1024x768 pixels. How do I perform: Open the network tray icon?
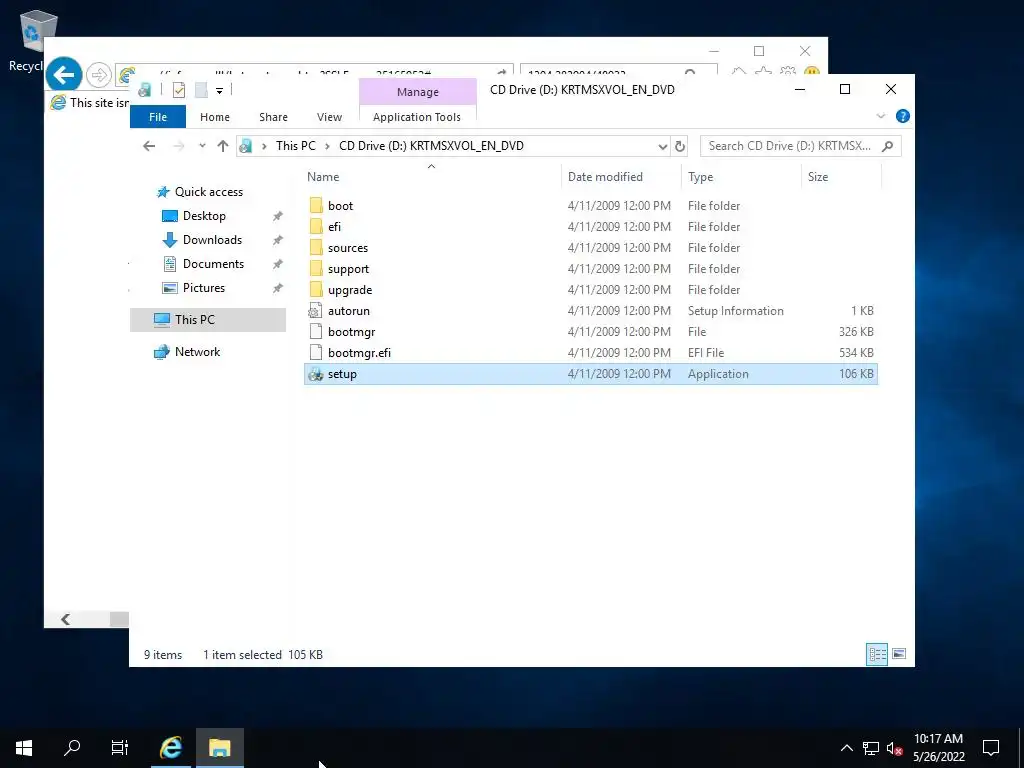(871, 748)
